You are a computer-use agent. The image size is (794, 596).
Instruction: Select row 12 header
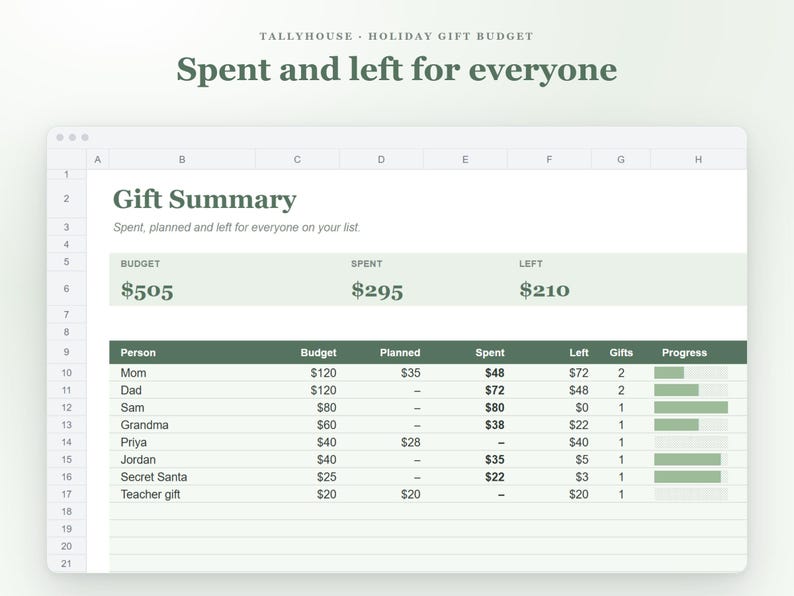tap(66, 408)
